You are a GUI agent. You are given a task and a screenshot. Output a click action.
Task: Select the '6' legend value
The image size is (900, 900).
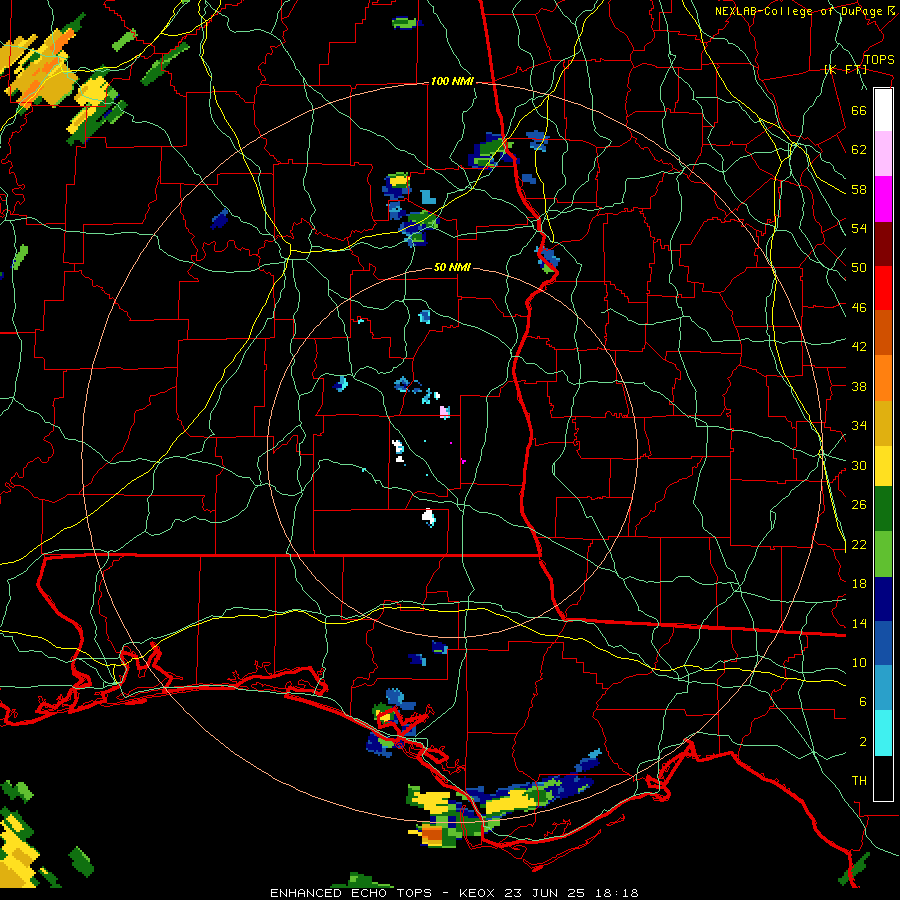(x=863, y=701)
